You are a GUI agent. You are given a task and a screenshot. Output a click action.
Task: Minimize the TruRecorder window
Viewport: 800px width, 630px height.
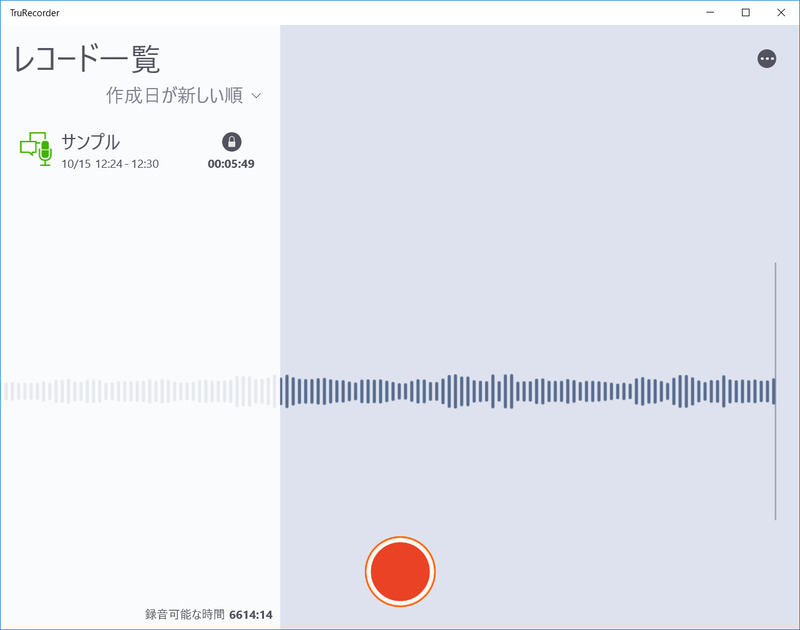712,13
